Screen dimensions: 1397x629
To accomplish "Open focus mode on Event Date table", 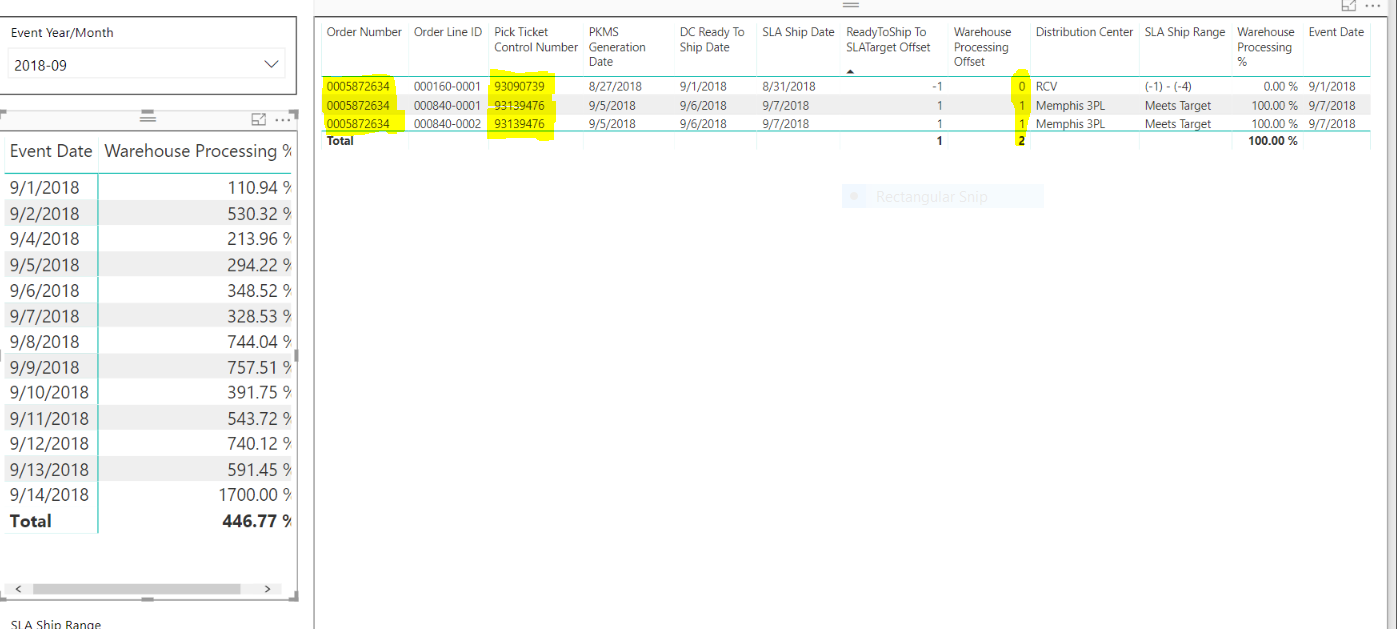I will (259, 119).
